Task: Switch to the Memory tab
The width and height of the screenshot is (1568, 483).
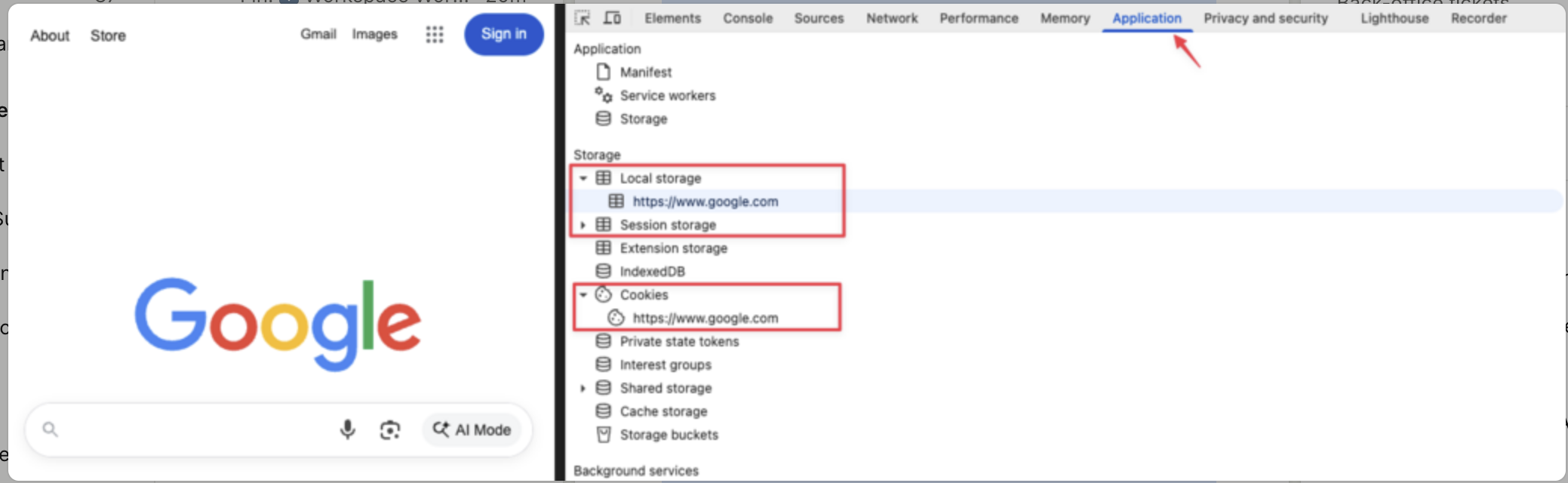Action: tap(1065, 18)
